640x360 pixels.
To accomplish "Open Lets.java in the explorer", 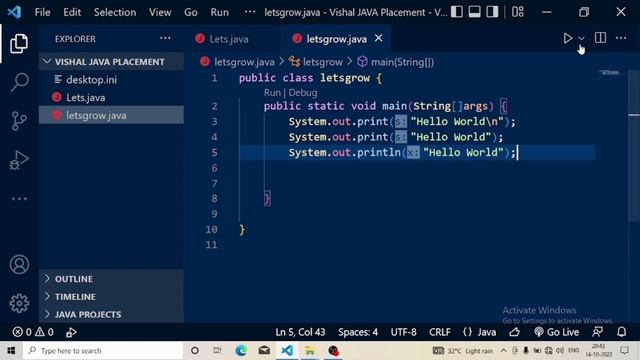I will click(111, 98).
